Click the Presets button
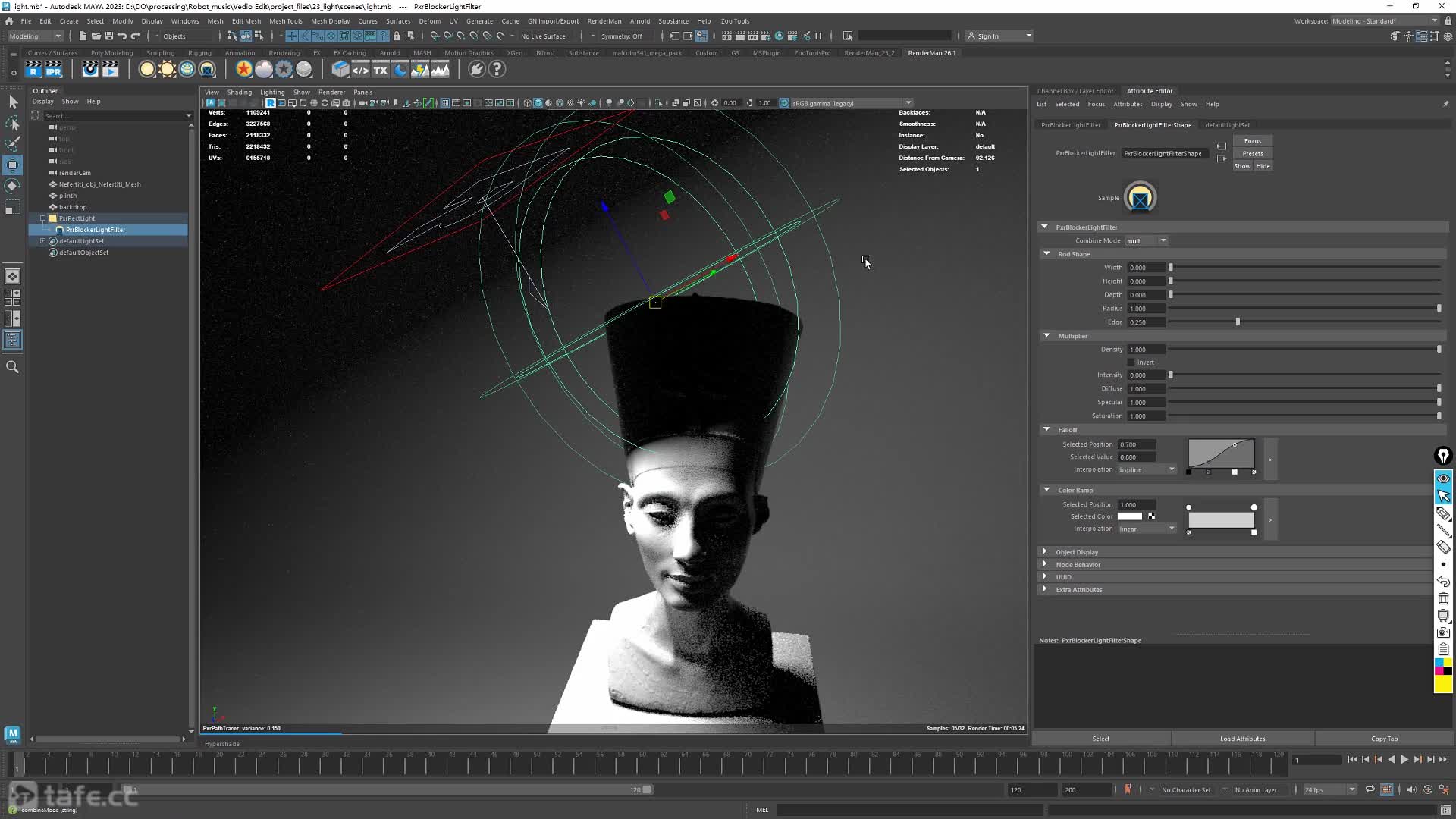The image size is (1456, 819). pyautogui.click(x=1253, y=154)
